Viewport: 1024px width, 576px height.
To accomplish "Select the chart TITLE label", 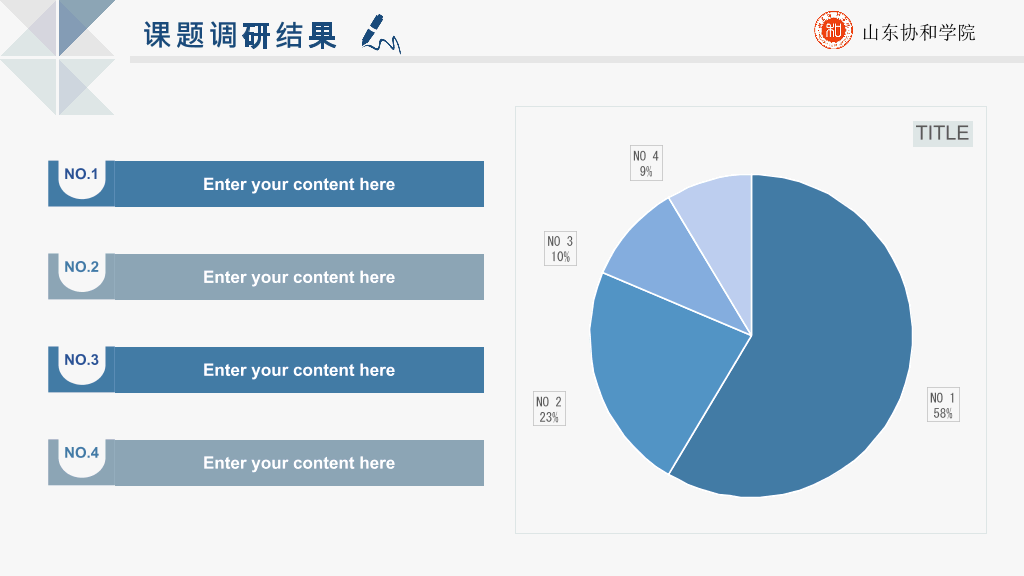I will (942, 133).
